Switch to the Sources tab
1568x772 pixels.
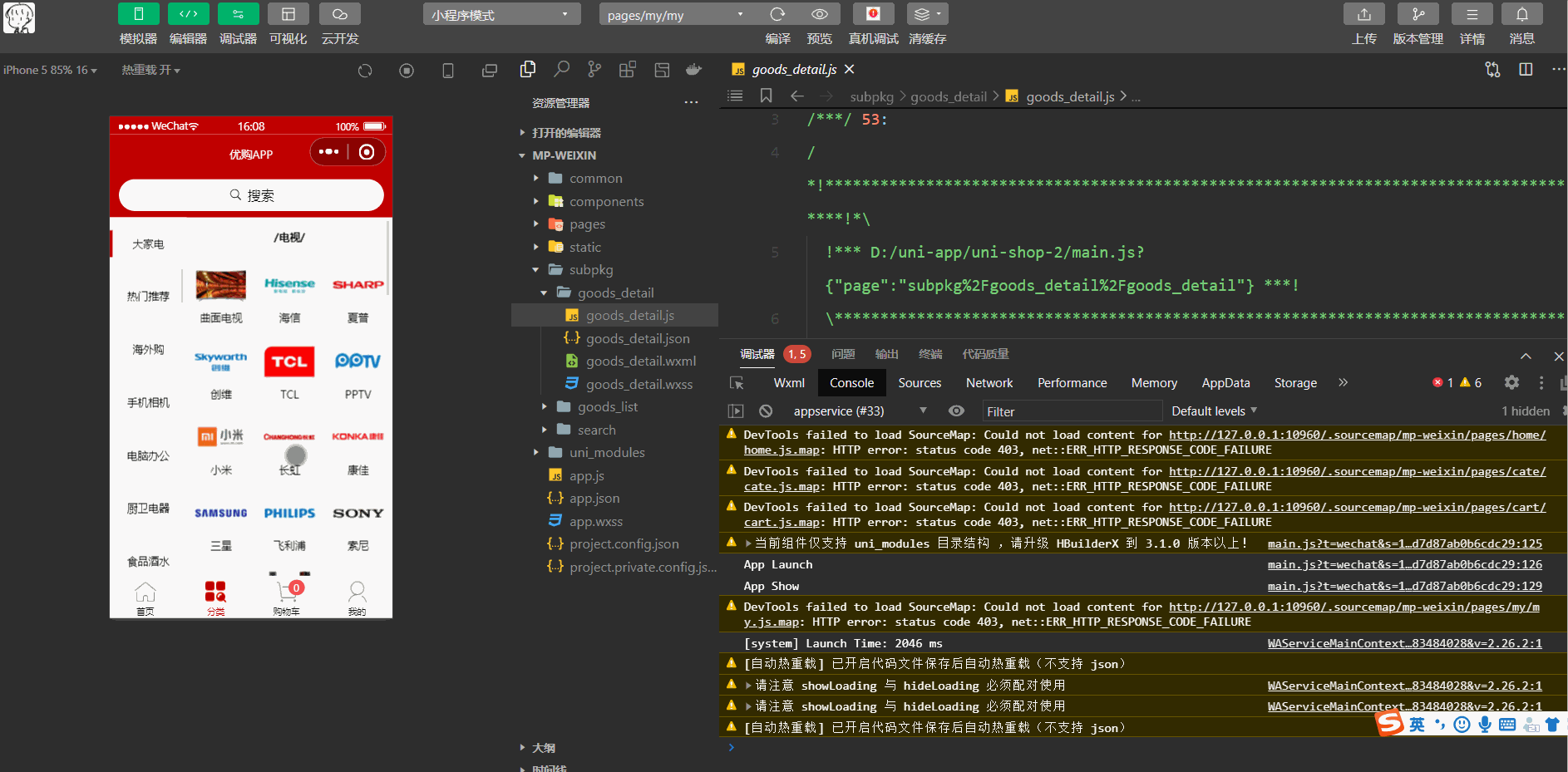920,383
